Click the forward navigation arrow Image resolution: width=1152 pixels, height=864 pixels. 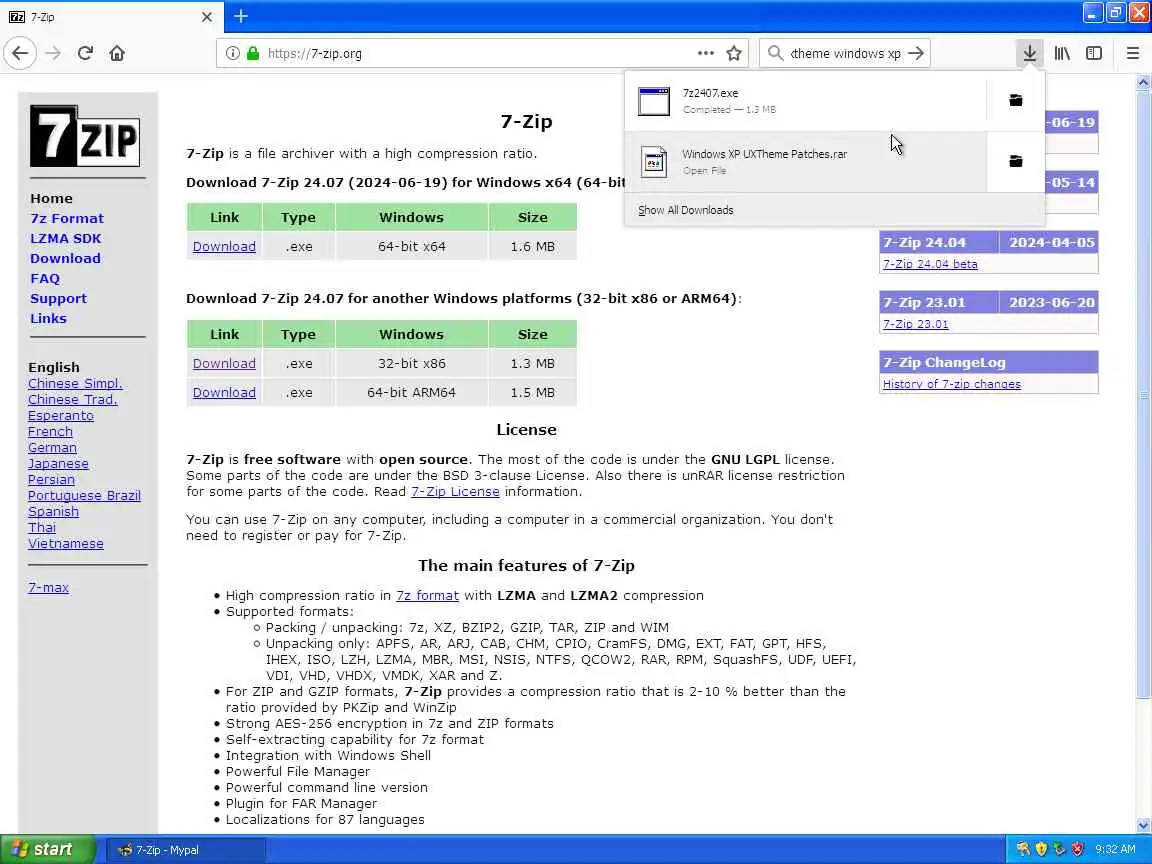[x=53, y=53]
